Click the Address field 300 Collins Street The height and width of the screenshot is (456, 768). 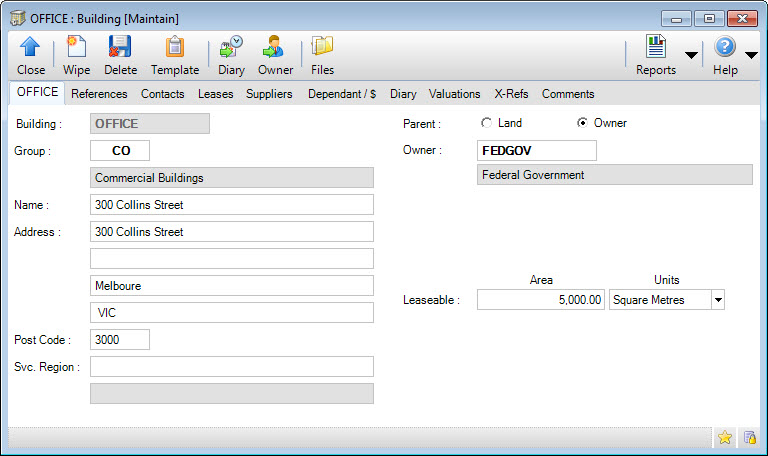pyautogui.click(x=232, y=232)
